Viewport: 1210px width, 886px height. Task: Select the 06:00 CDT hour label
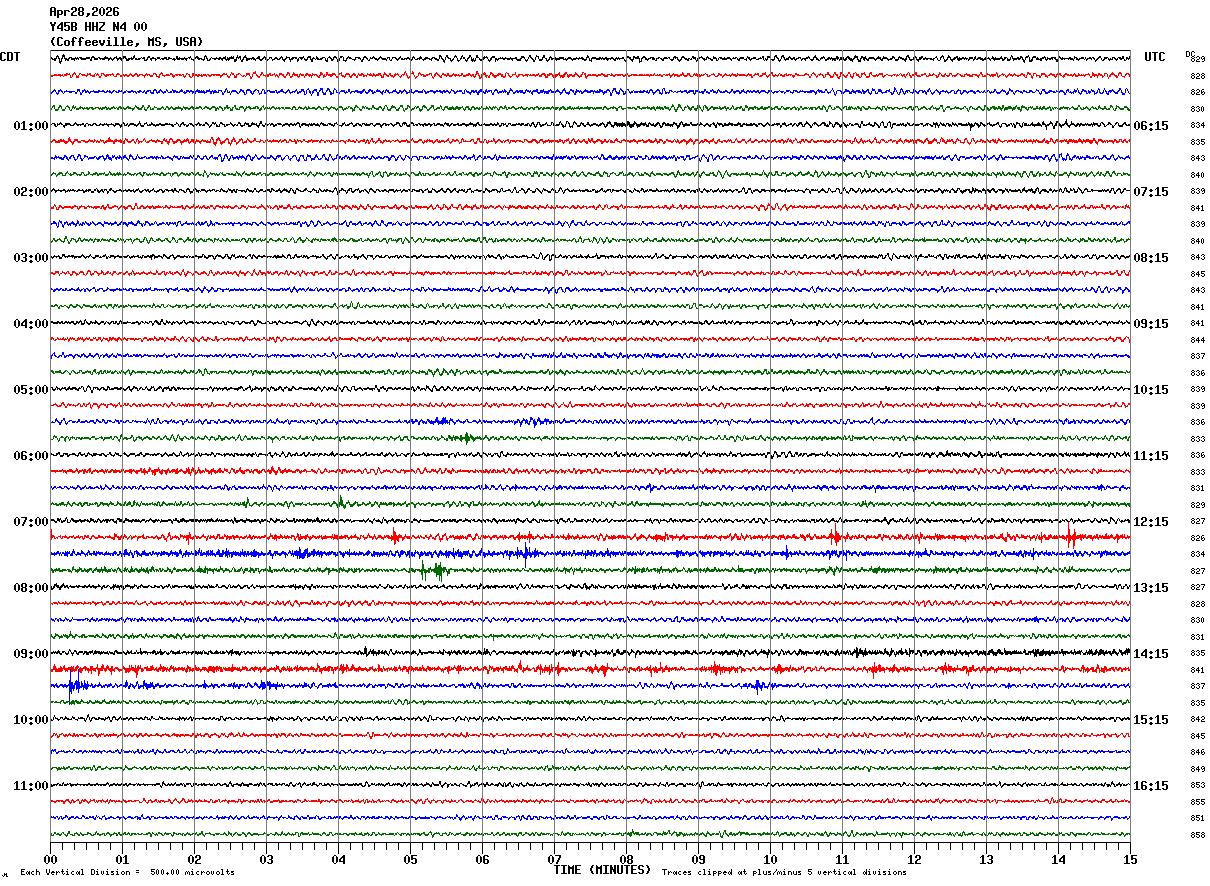31,456
